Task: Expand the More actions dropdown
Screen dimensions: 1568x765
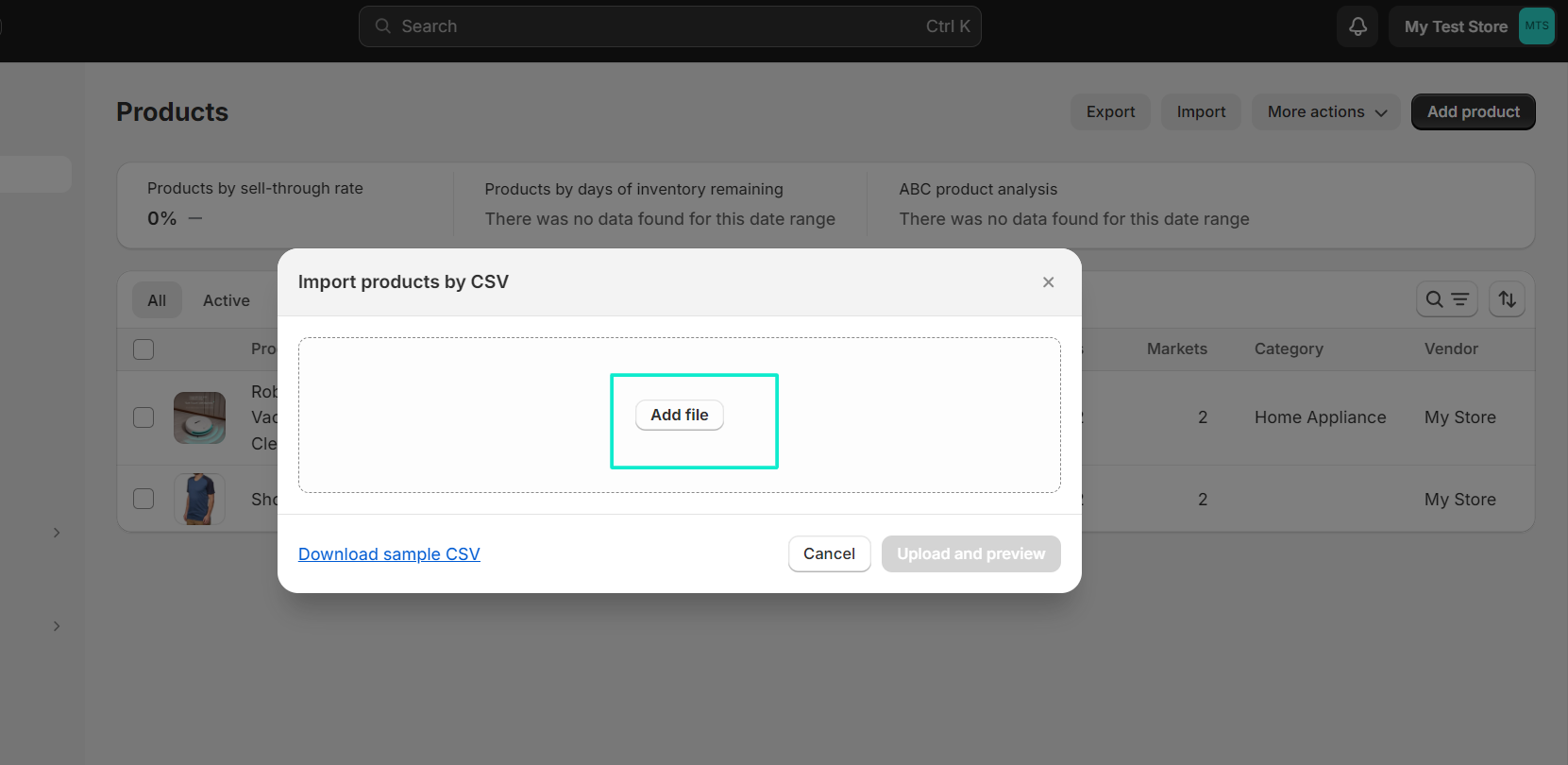Action: pyautogui.click(x=1326, y=111)
